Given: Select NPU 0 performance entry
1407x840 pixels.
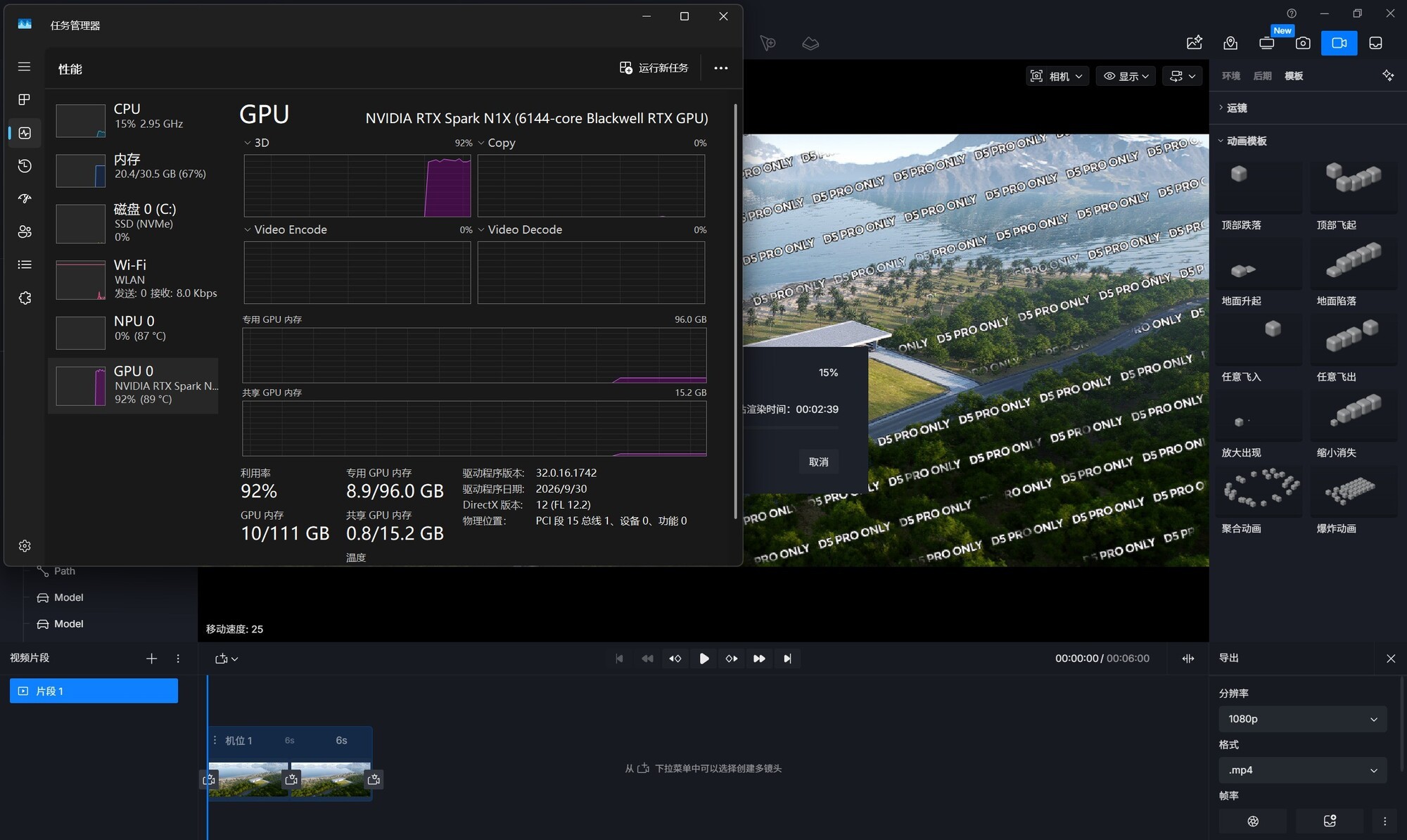Looking at the screenshot, I should click(x=134, y=331).
